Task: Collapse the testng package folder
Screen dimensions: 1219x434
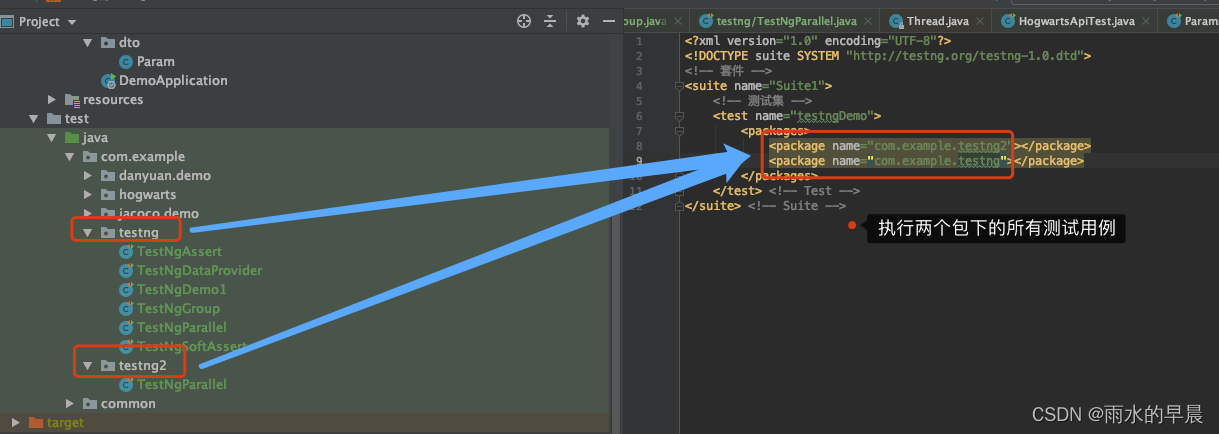Action: [87, 233]
